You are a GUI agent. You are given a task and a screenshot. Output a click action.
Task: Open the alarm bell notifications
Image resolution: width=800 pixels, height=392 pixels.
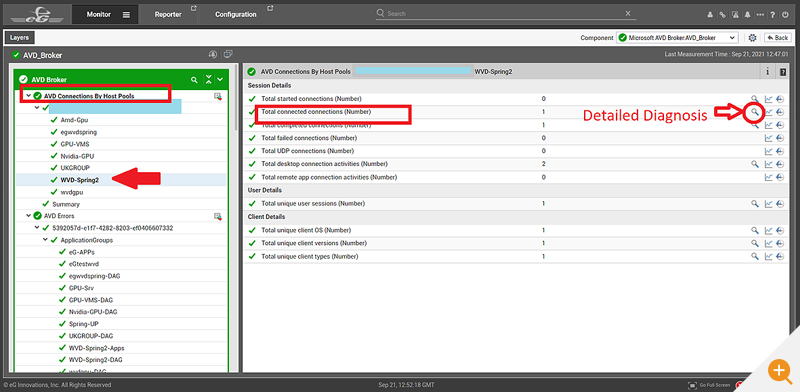[748, 15]
